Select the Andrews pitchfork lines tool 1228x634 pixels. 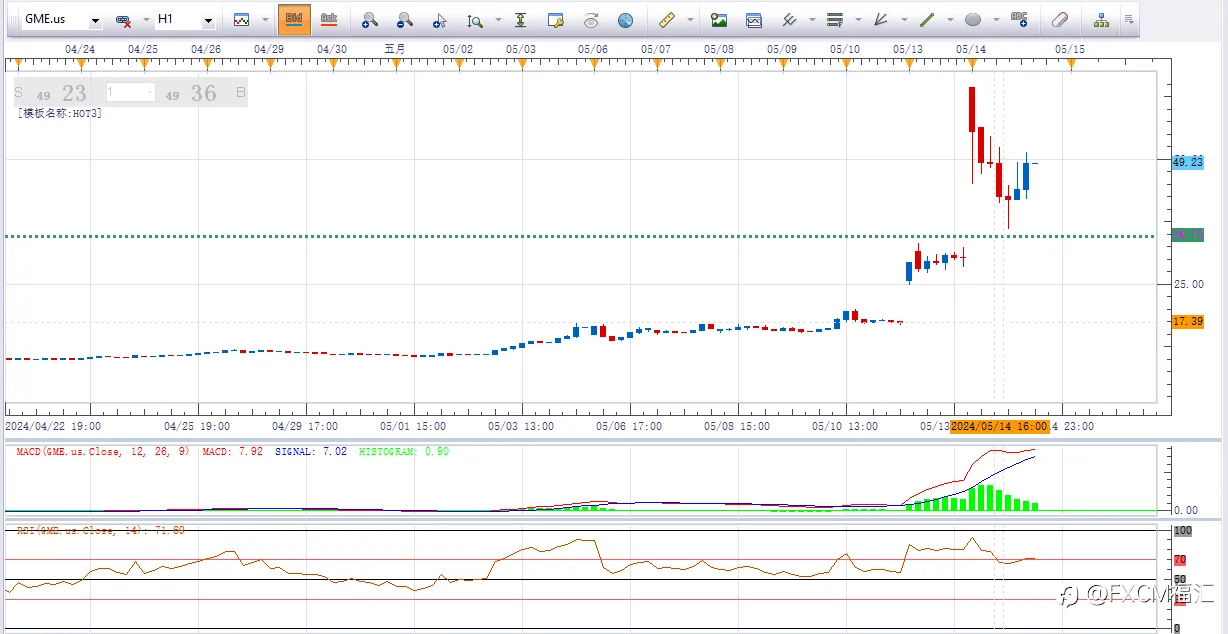pos(789,20)
